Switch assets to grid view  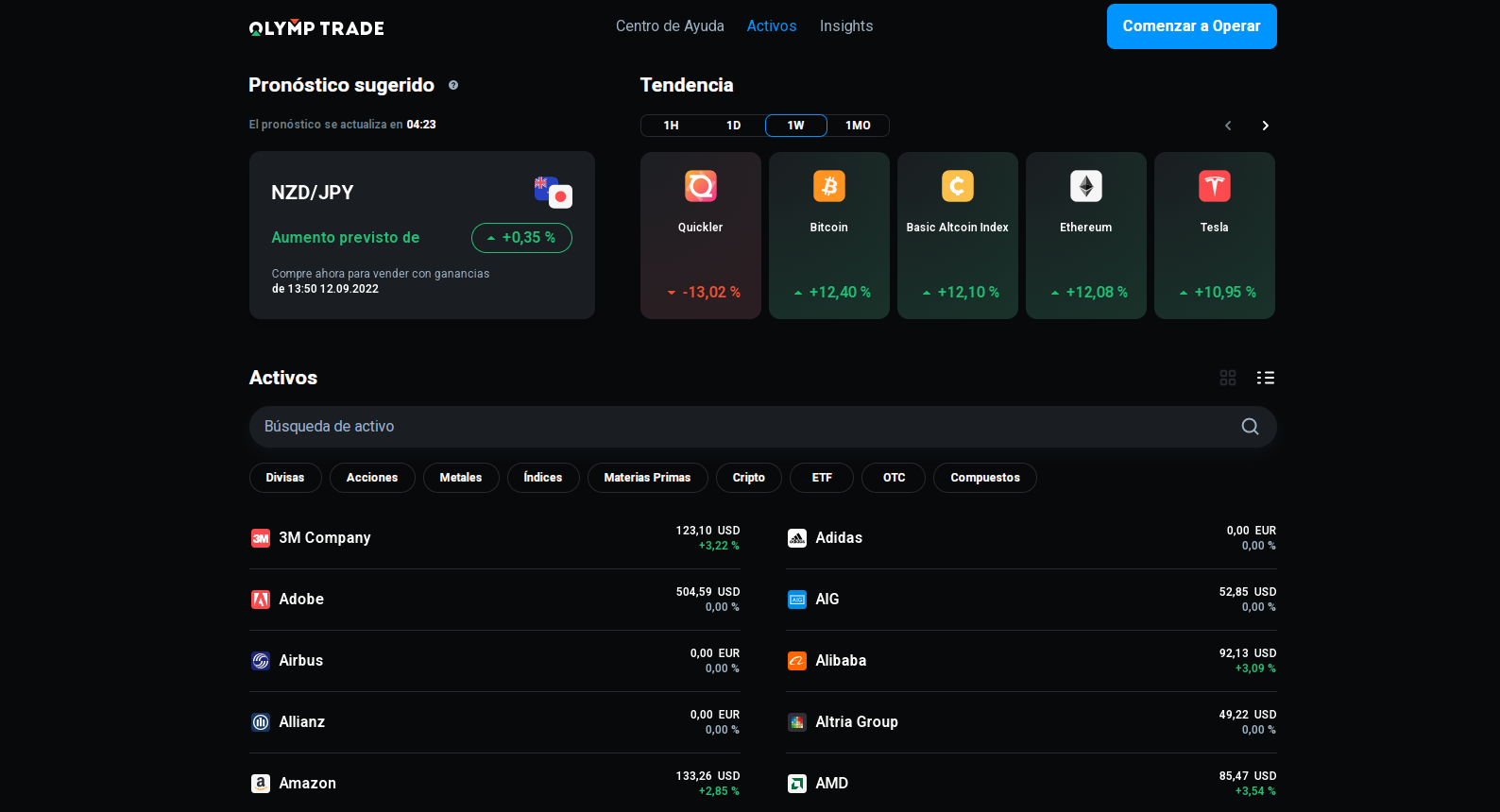pos(1228,378)
